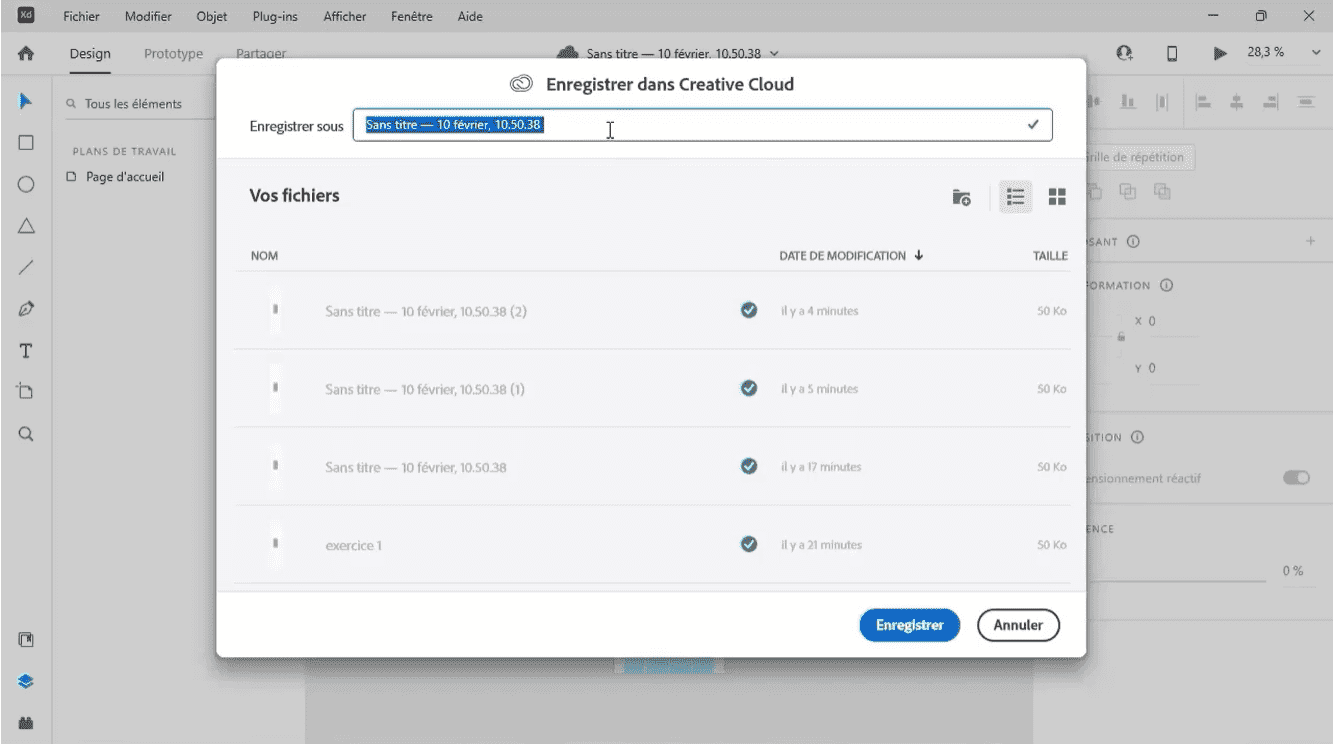Click the distribute horizontally icon
This screenshot has width=1333, height=744.
pos(1162,101)
